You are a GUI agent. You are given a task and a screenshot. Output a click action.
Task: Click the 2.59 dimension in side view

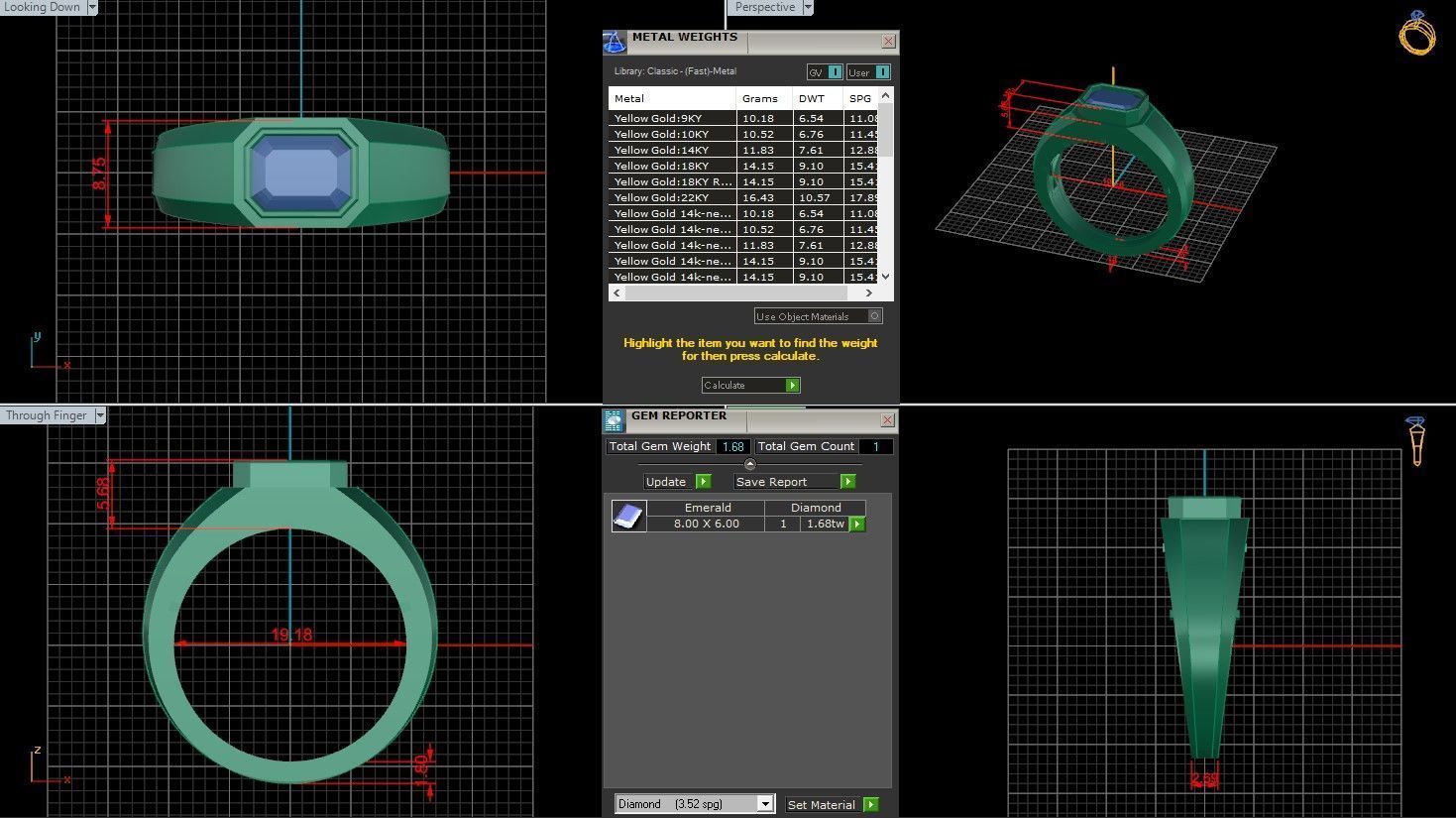tap(1204, 779)
